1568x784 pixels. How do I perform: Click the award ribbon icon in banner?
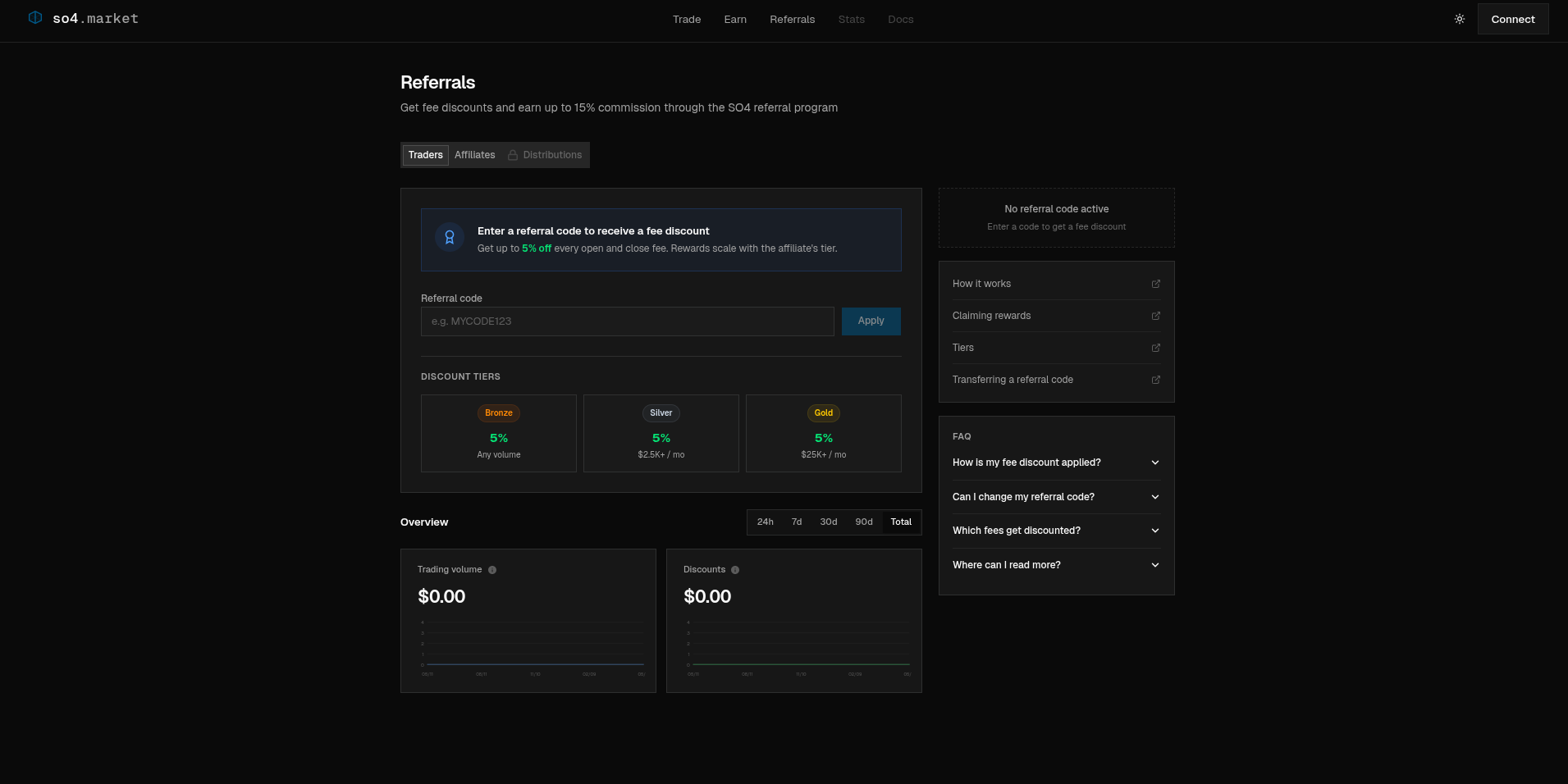pyautogui.click(x=450, y=238)
